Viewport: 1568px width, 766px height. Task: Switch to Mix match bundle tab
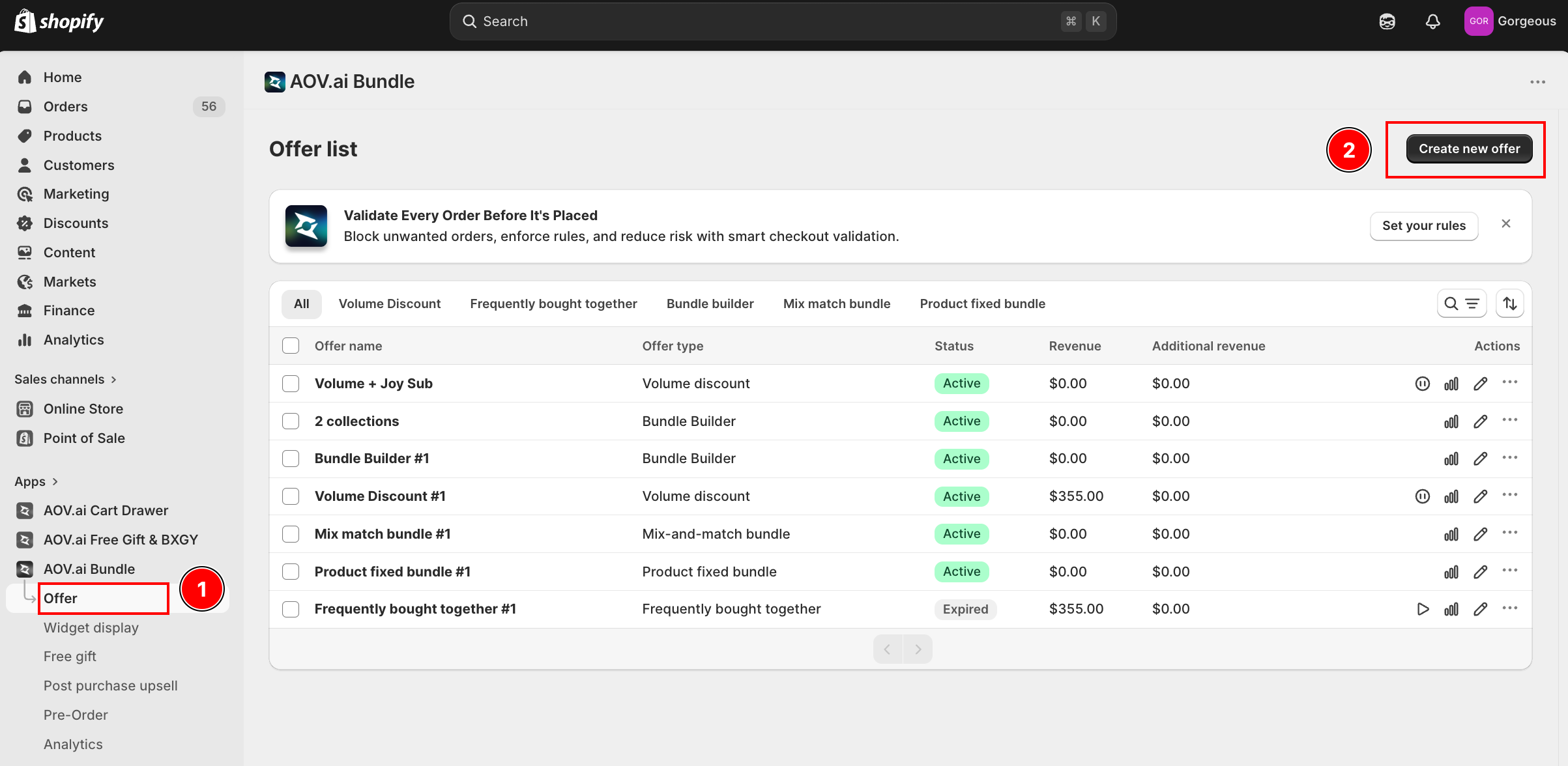(837, 304)
